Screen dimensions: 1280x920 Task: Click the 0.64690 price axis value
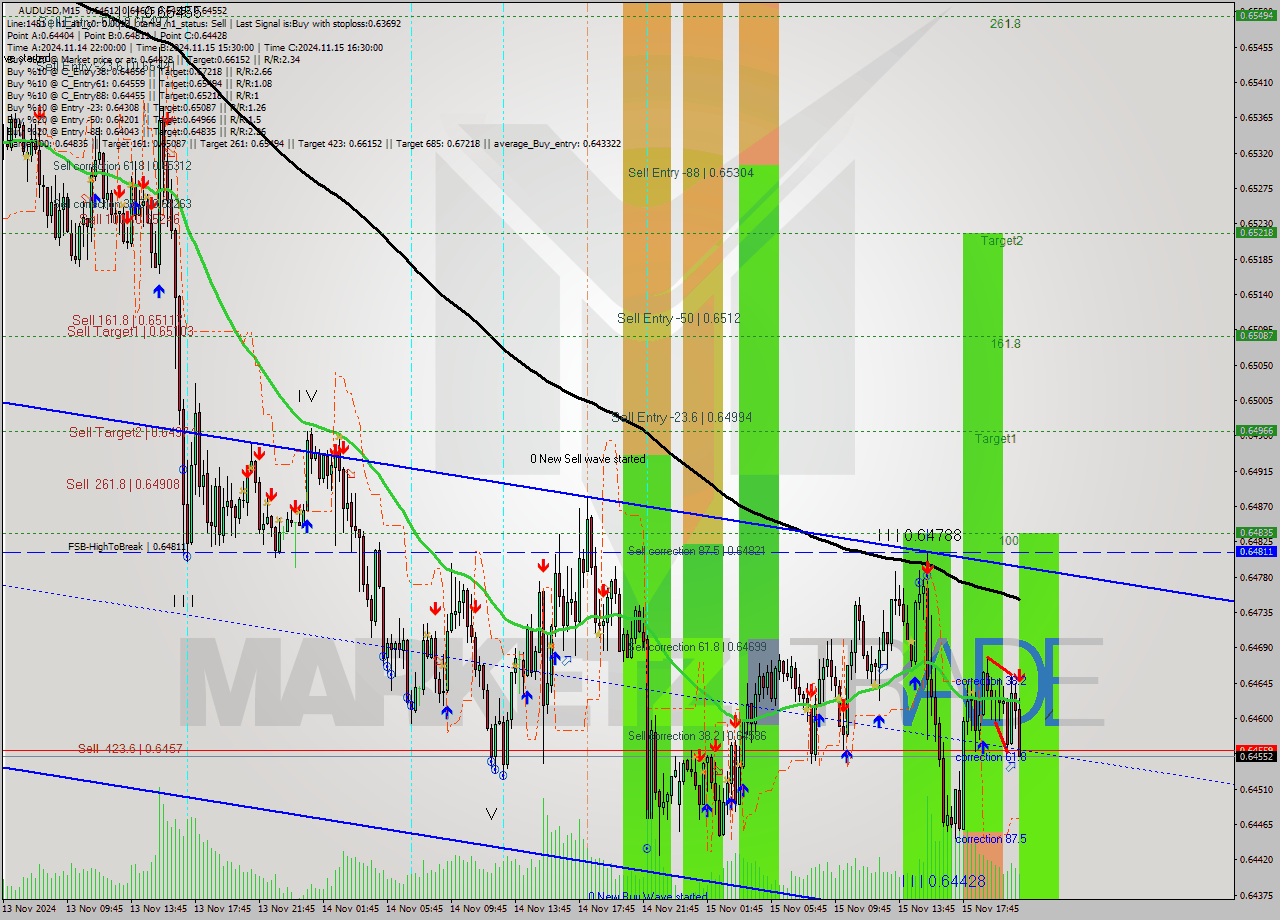pyautogui.click(x=1255, y=647)
